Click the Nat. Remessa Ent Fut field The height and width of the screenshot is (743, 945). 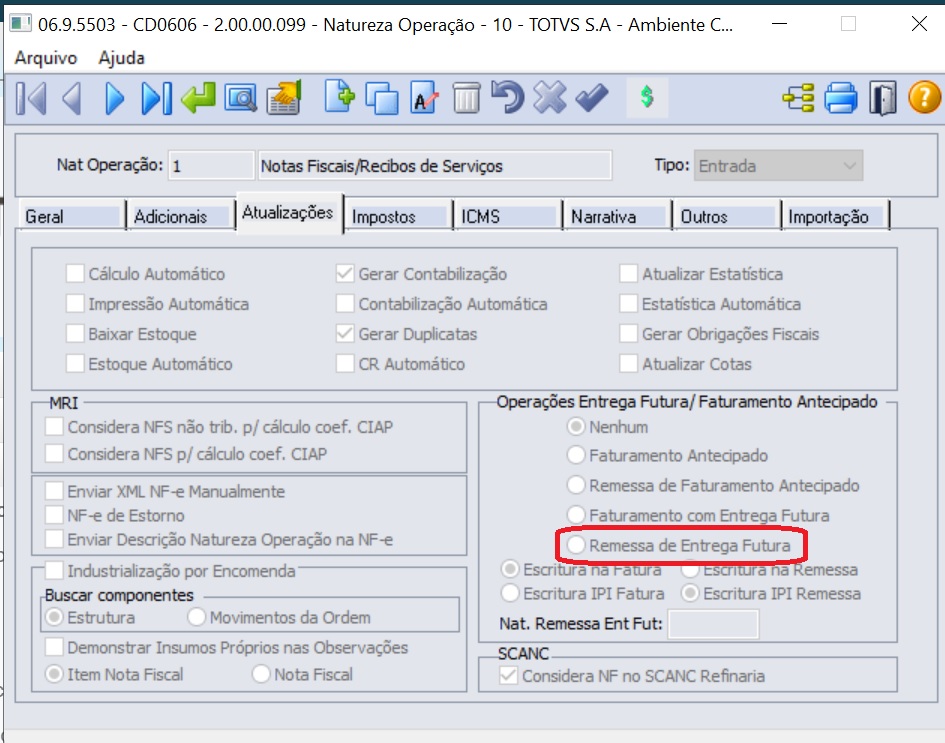pos(713,625)
